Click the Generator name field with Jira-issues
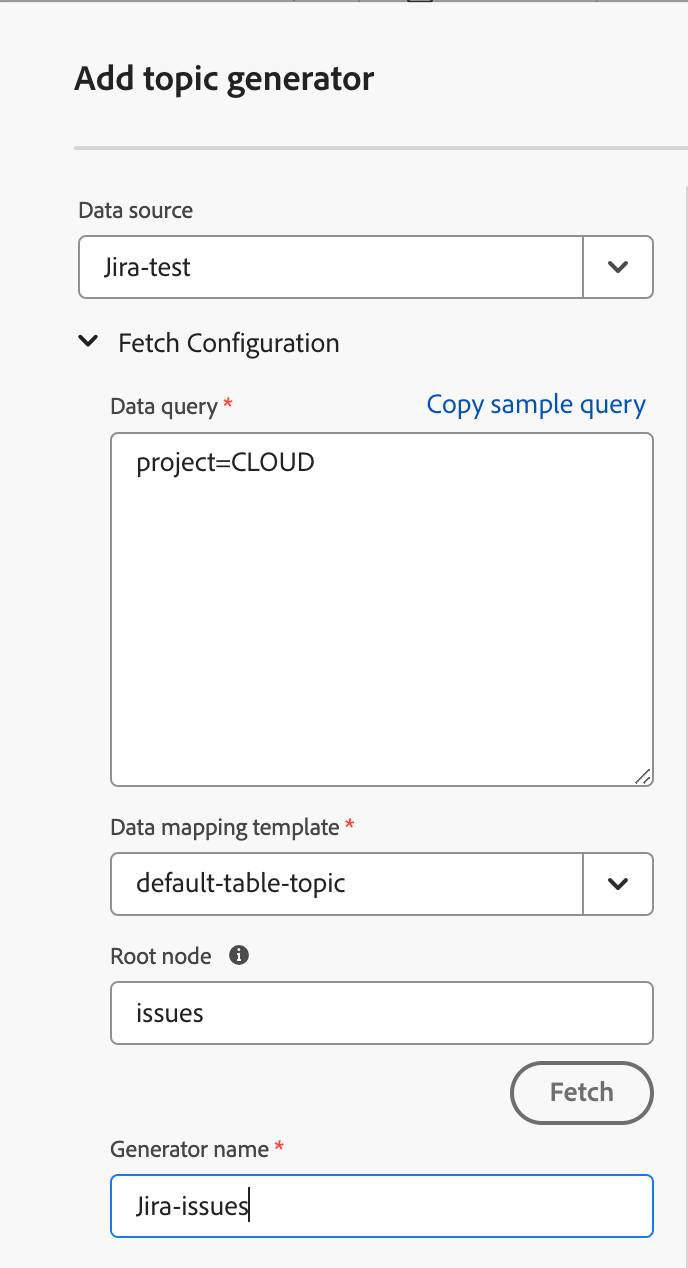The height and width of the screenshot is (1268, 688). click(x=380, y=1205)
